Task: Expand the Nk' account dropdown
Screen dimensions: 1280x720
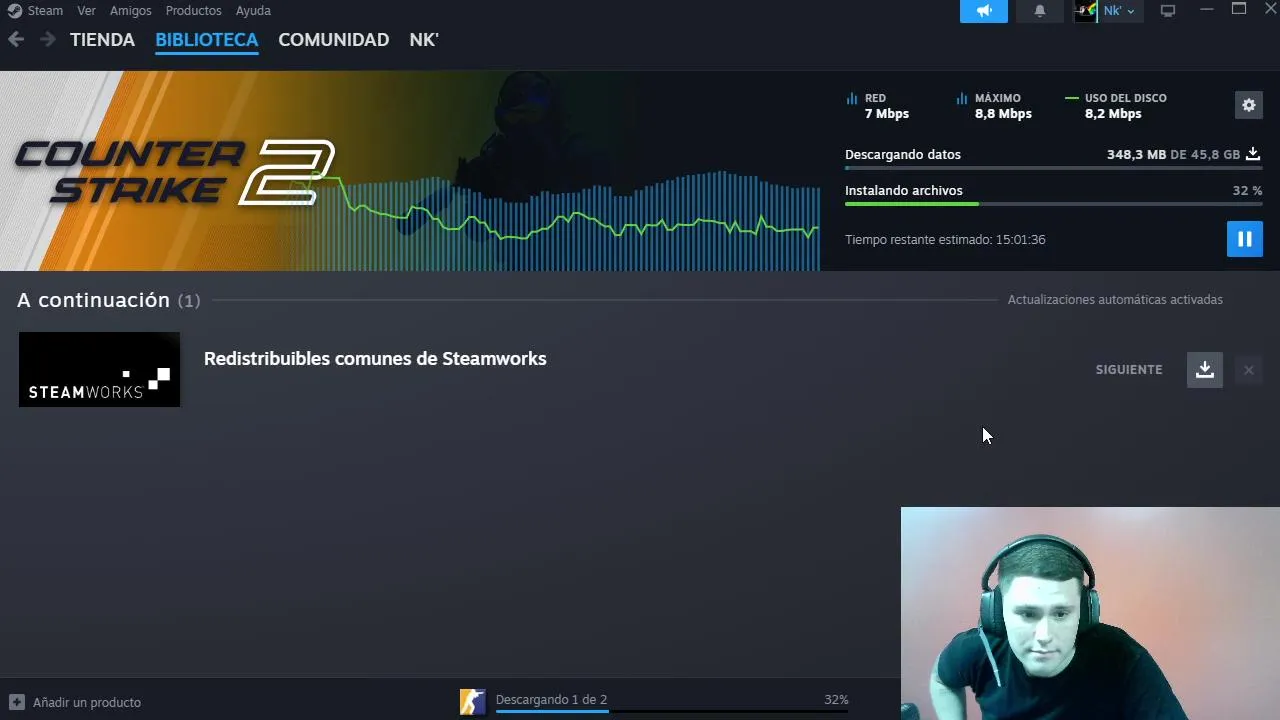Action: tap(1119, 11)
